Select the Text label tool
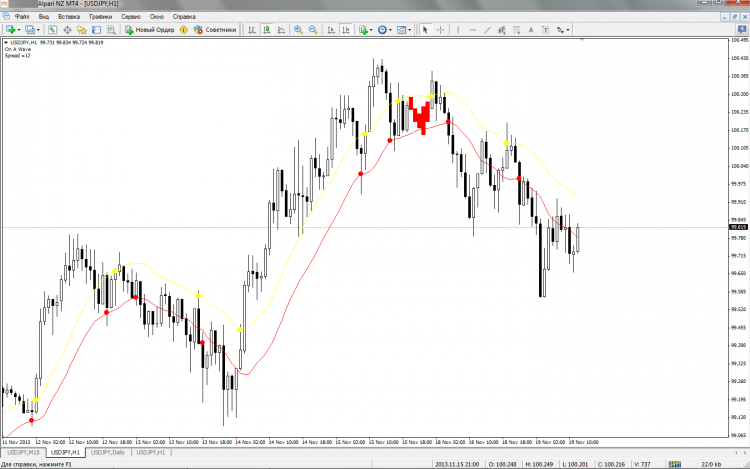This screenshot has height=469, width=750. tap(530, 30)
